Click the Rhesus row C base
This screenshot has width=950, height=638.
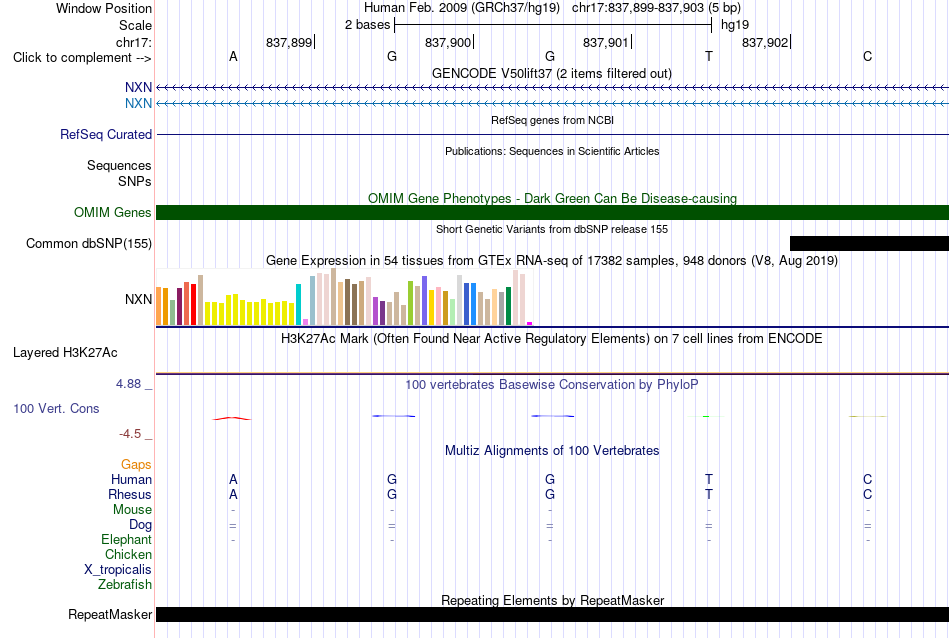[868, 494]
